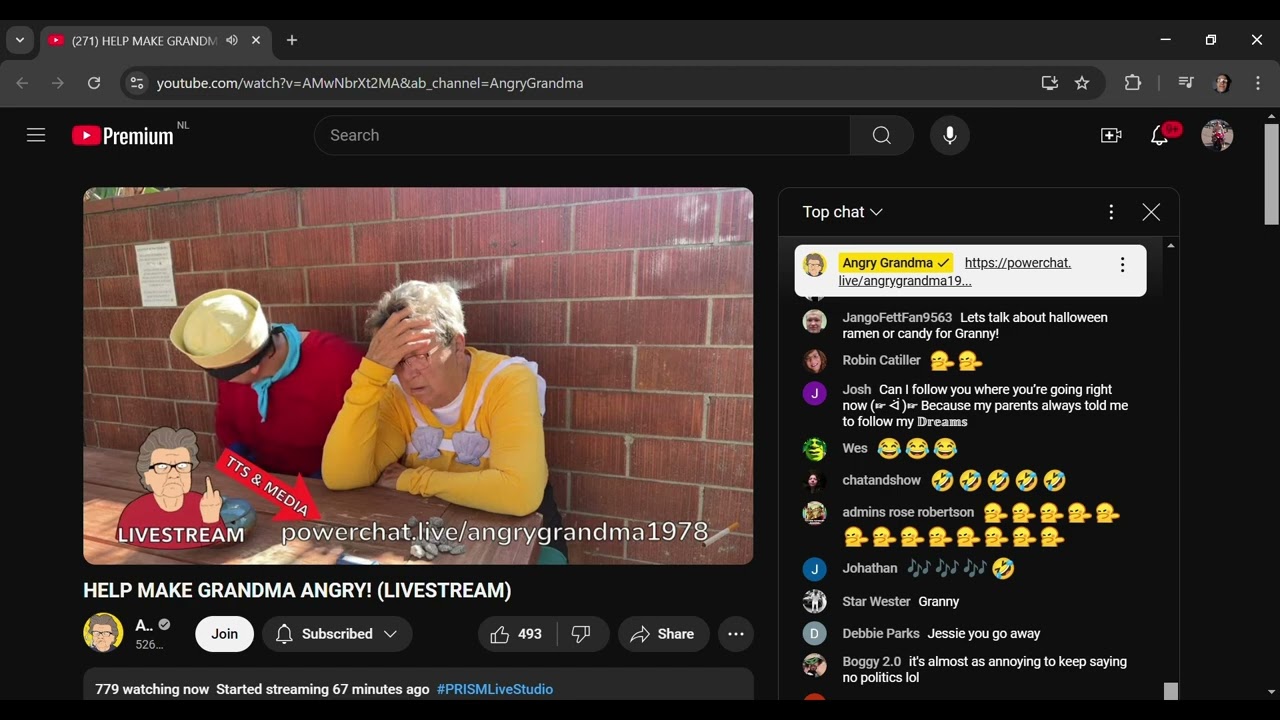Click Johathan chat username
Screen dimensions: 1280x720
[x=870, y=568]
